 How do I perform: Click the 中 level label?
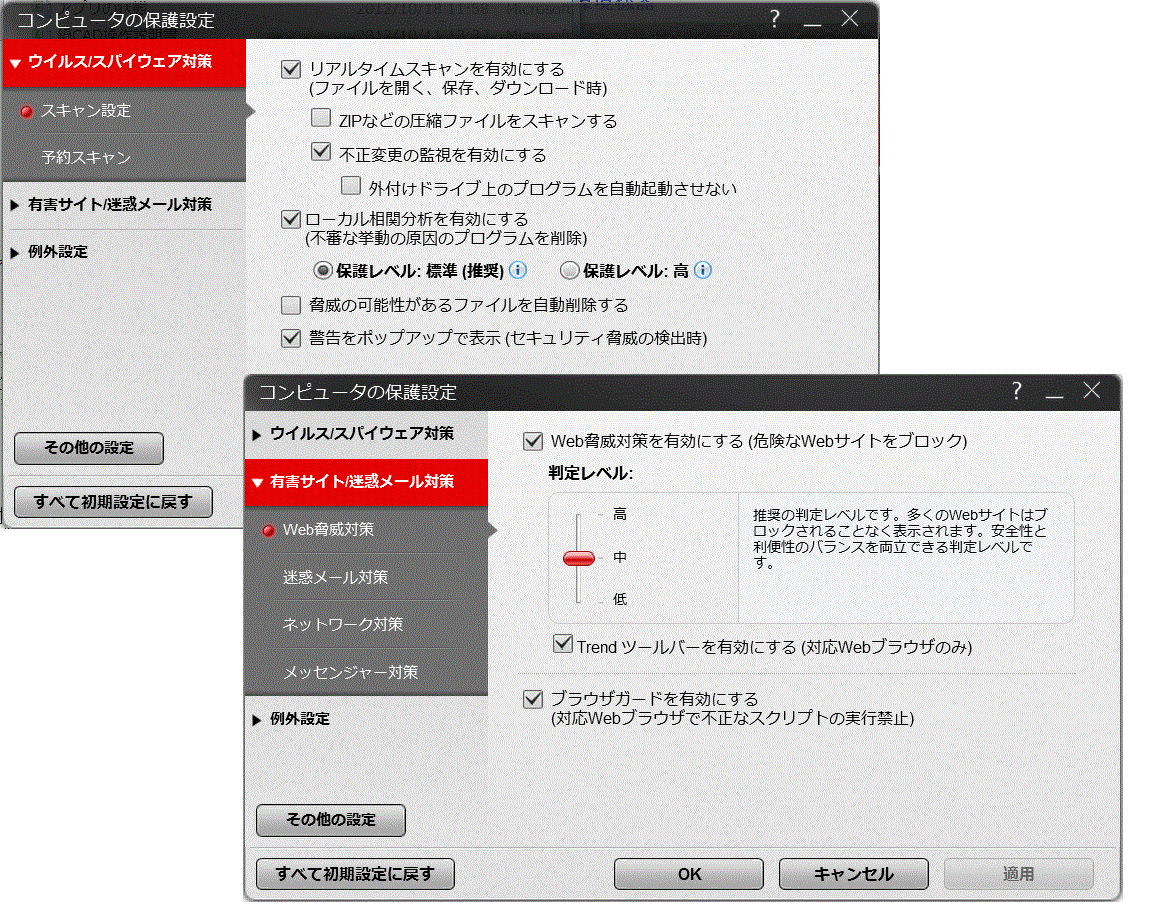(620, 558)
